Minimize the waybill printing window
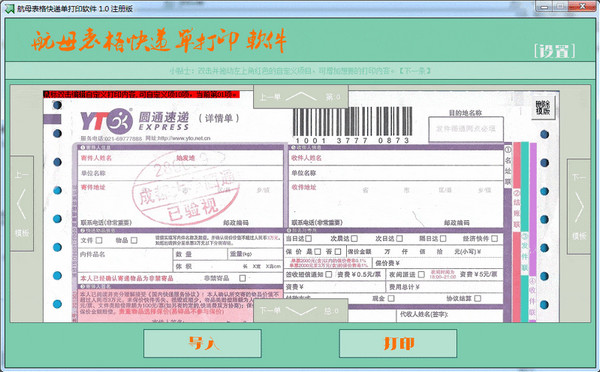Image resolution: width=600 pixels, height=372 pixels. [545, 7]
